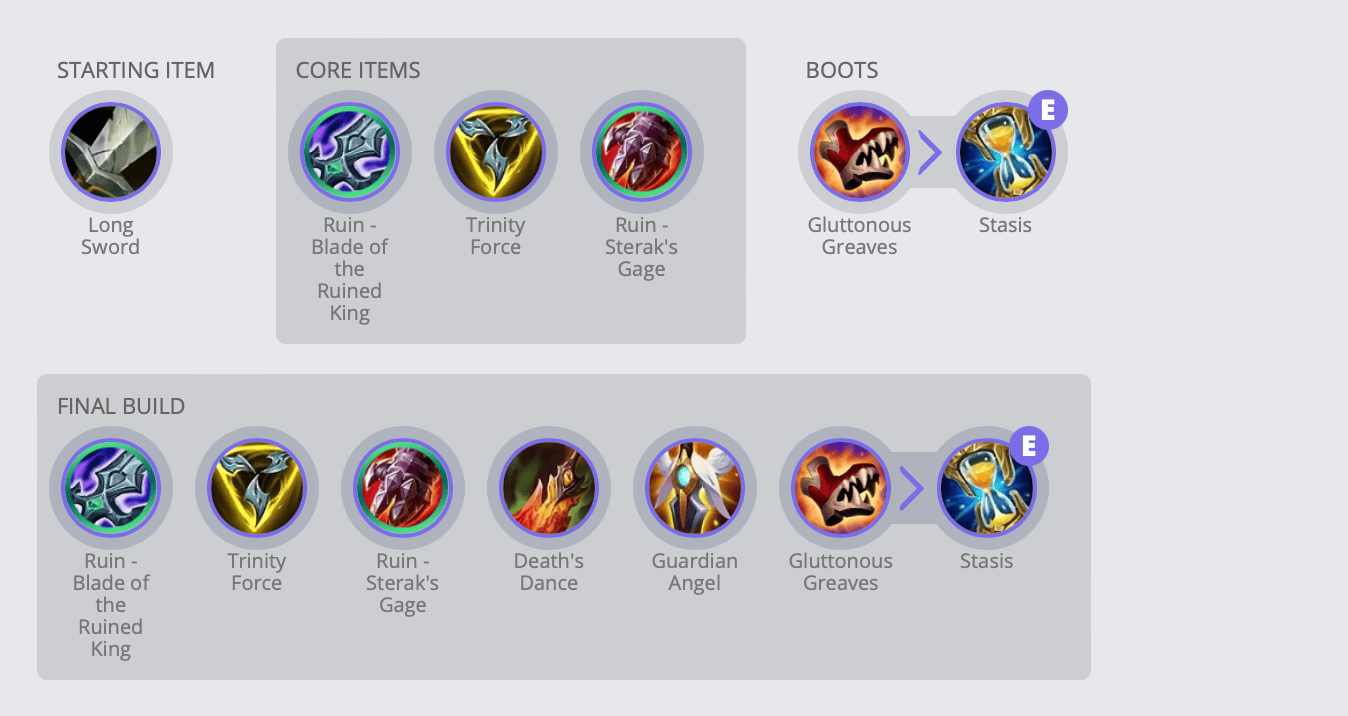Click the arrow chevron between Boots items
Screen dimensions: 1348x716
[930, 153]
